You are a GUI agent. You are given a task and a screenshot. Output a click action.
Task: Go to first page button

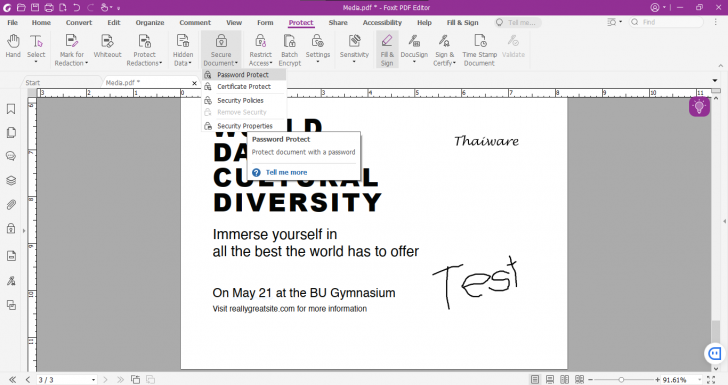(x=13, y=379)
